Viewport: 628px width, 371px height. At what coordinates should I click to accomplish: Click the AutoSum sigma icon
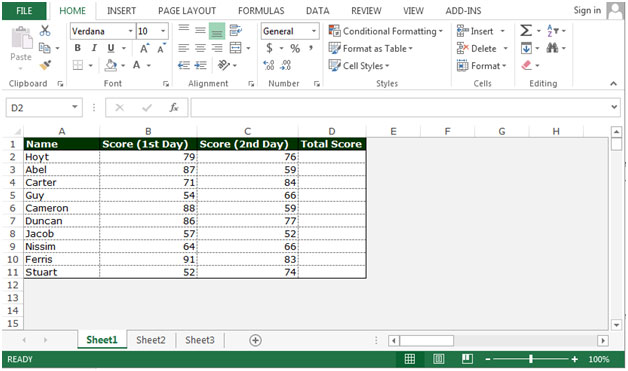click(x=526, y=30)
